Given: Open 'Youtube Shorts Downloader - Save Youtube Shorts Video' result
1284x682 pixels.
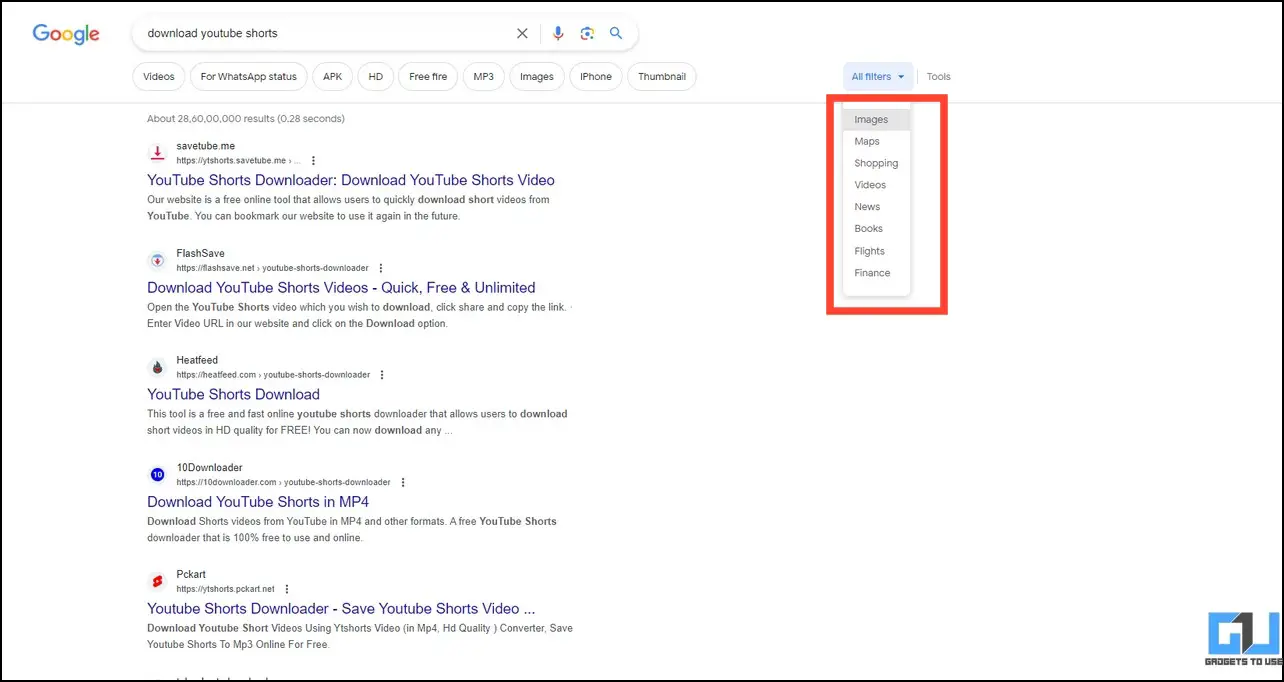Looking at the screenshot, I should (341, 609).
